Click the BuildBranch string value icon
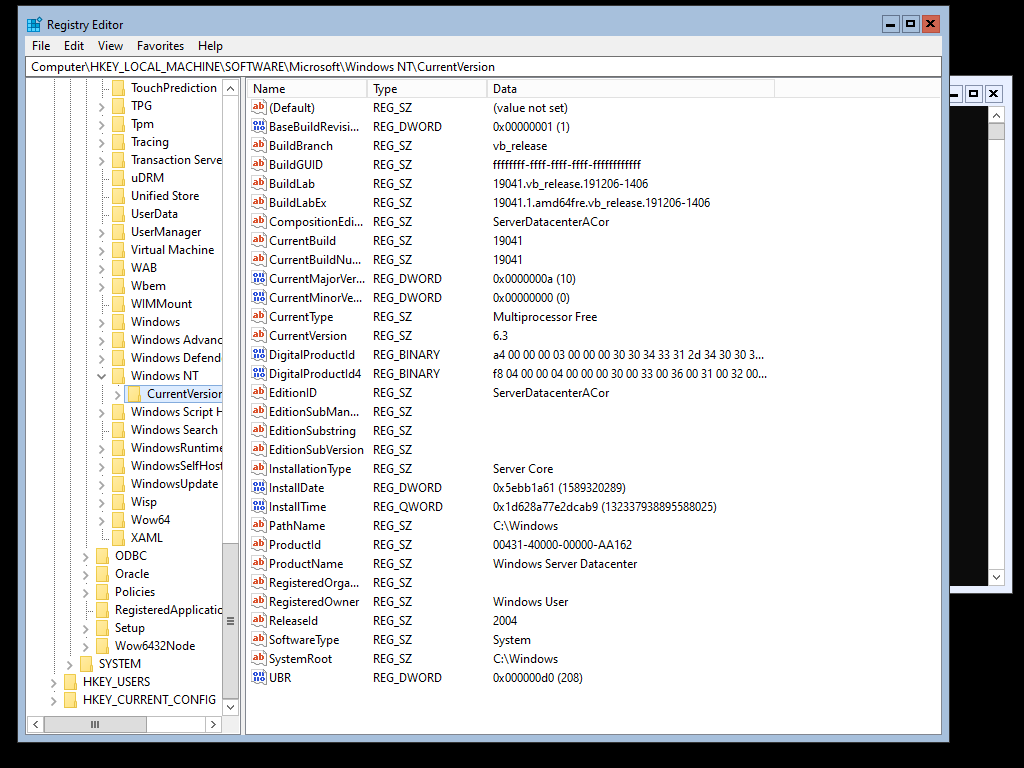Image resolution: width=1024 pixels, height=768 pixels. point(259,146)
